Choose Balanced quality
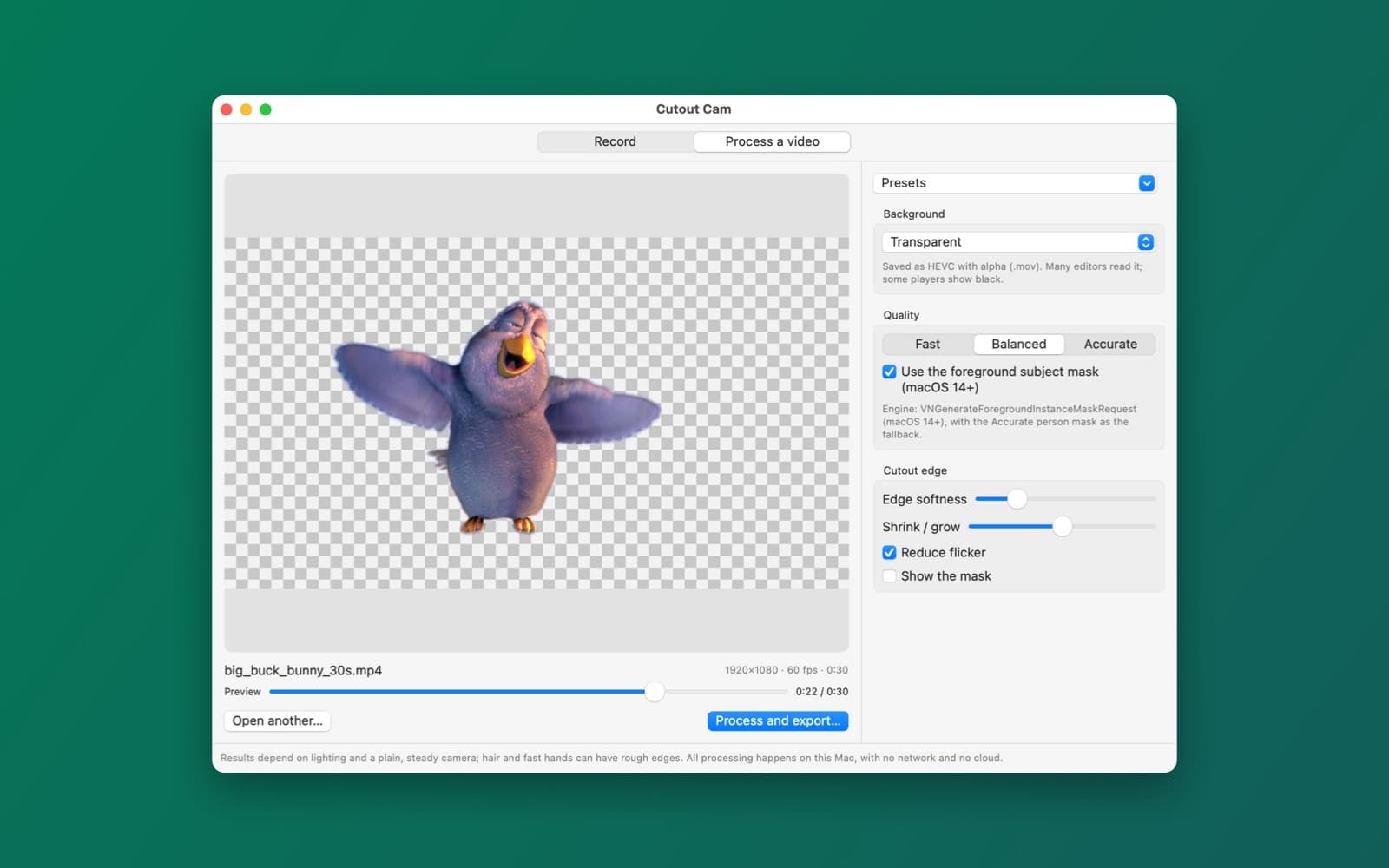 click(x=1018, y=345)
